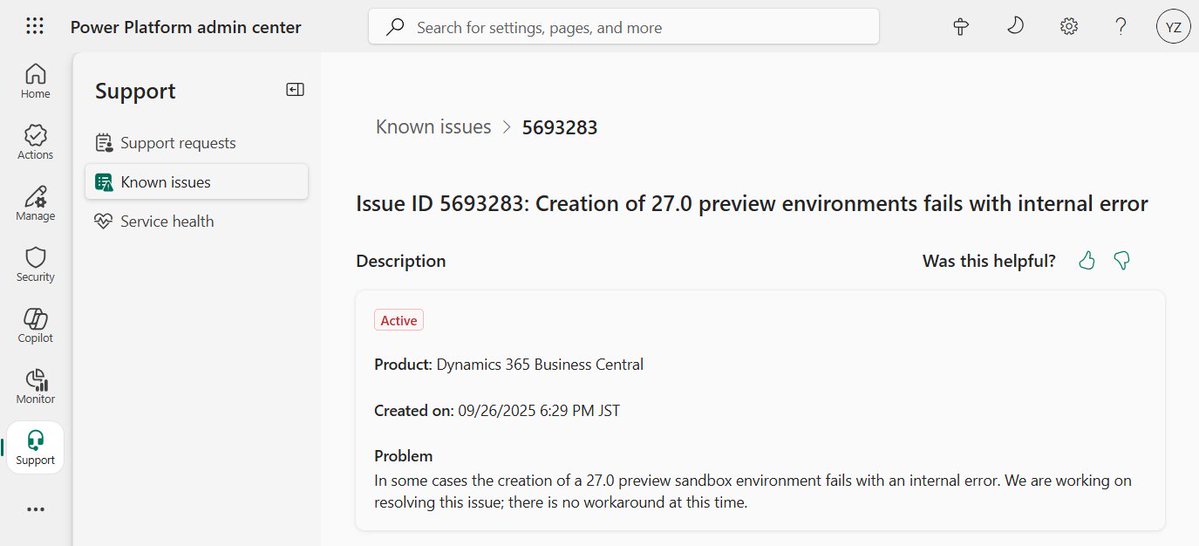Screen dimensions: 1199x546
Task: Click the Description section heading
Action: (x=401, y=261)
